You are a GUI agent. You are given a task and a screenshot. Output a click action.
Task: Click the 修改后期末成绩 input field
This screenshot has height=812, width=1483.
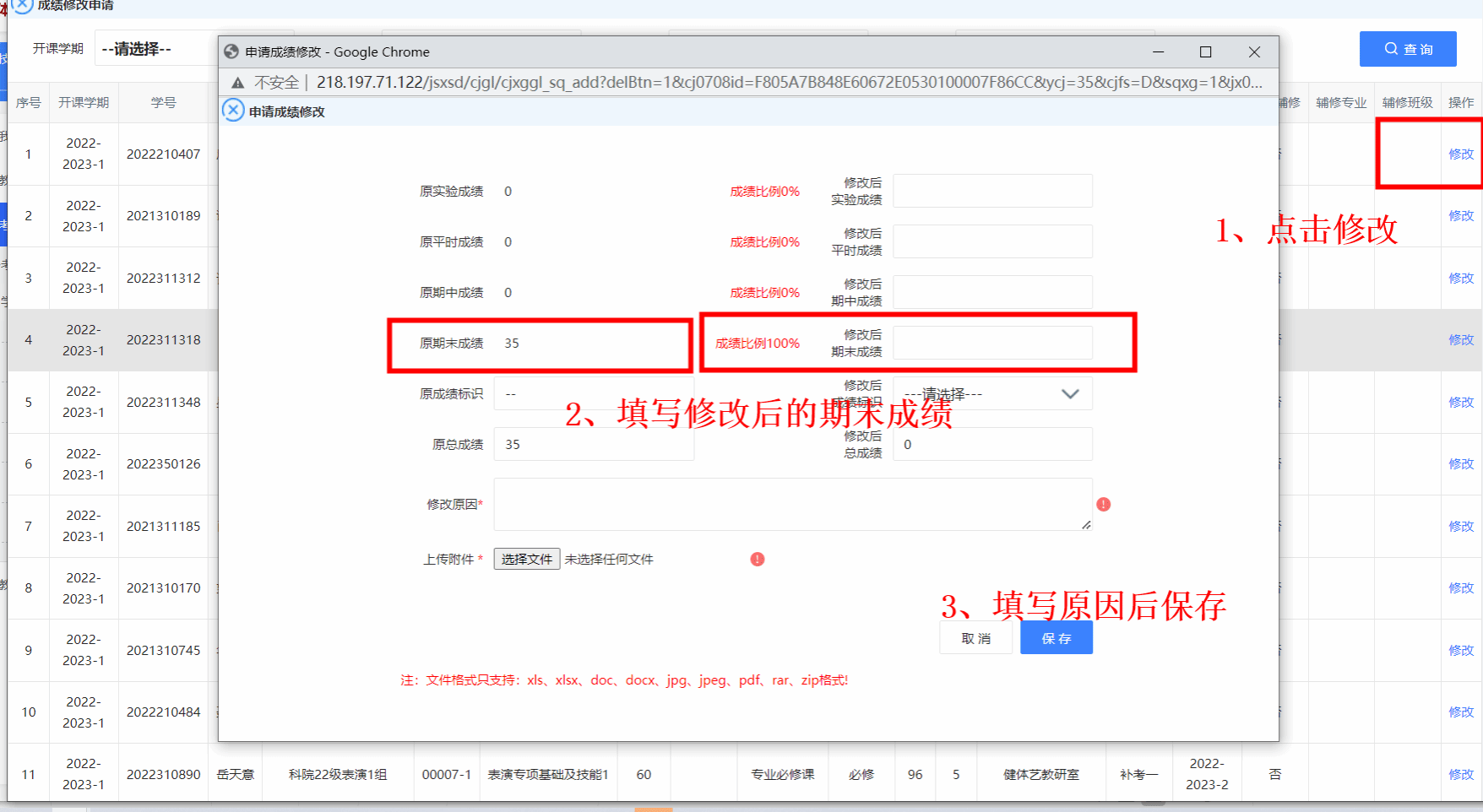click(992, 344)
